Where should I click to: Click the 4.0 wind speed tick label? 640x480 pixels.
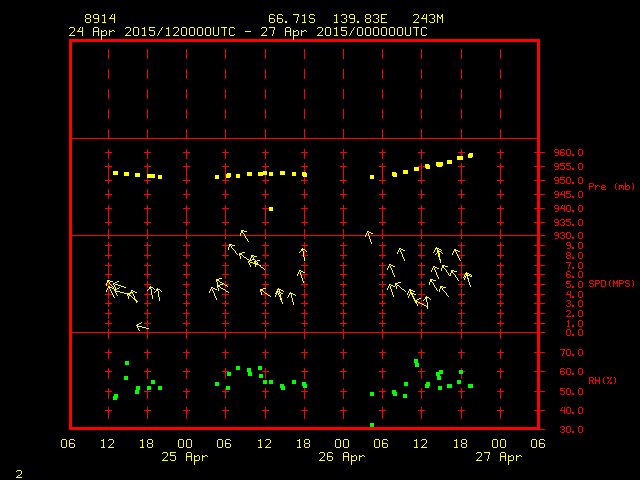pyautogui.click(x=574, y=294)
